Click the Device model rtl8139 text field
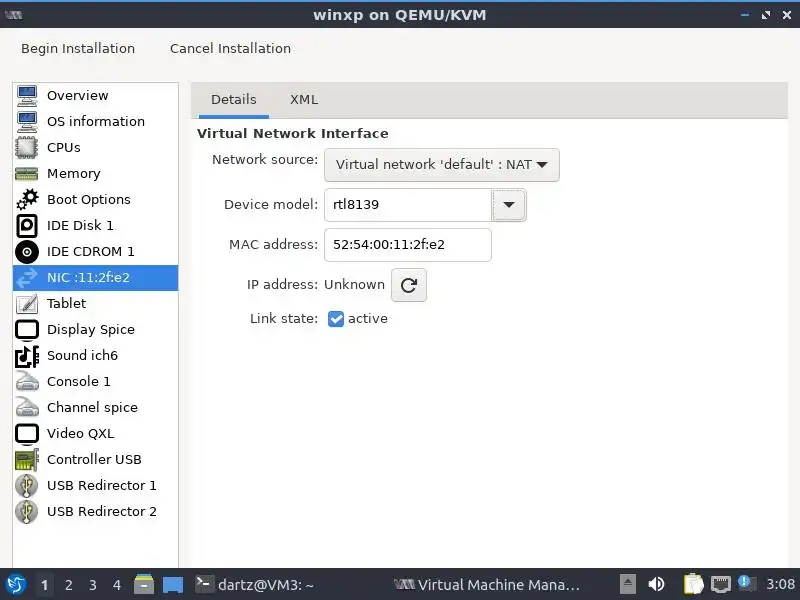 pyautogui.click(x=408, y=205)
